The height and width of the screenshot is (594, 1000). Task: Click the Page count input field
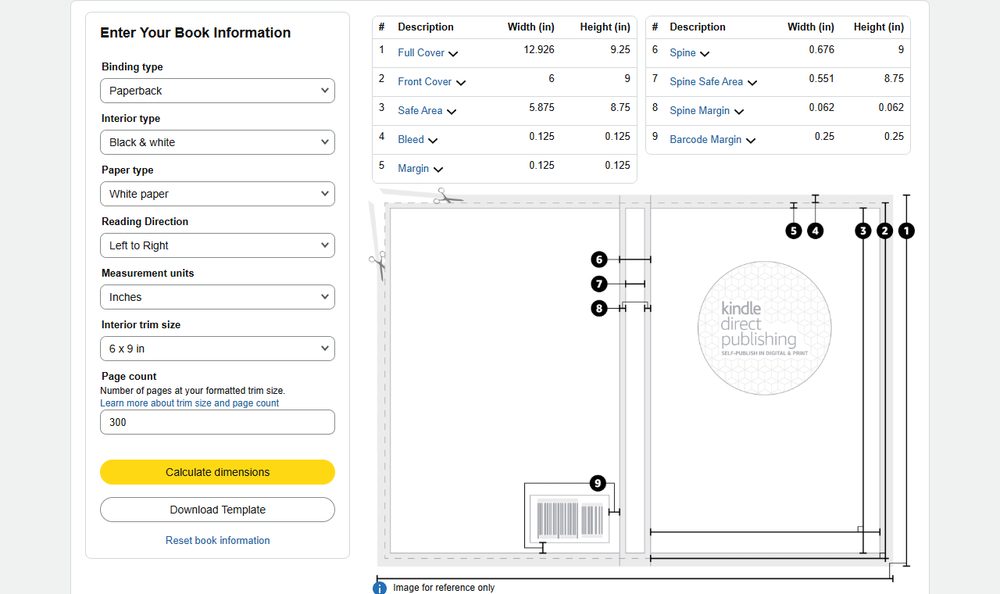[217, 422]
